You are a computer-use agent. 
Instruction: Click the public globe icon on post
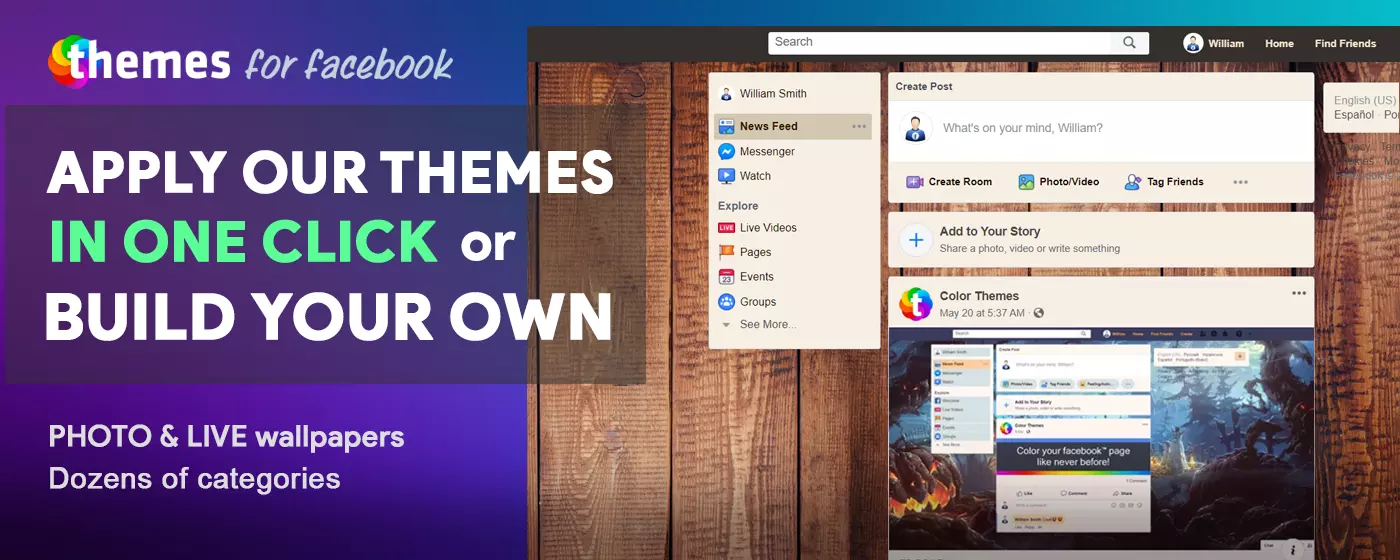1038,313
